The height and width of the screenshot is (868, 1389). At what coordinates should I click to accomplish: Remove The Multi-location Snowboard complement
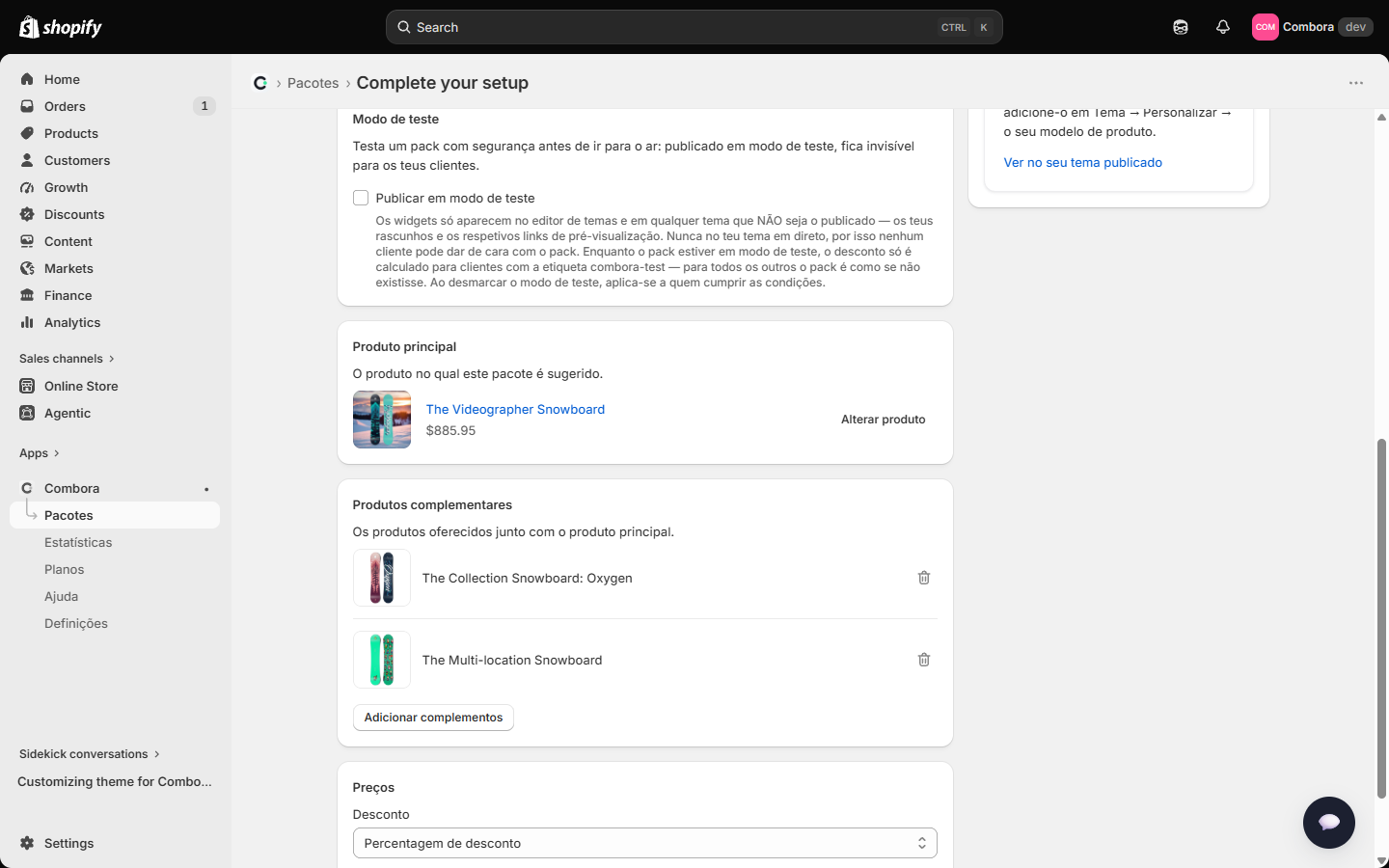coord(924,660)
